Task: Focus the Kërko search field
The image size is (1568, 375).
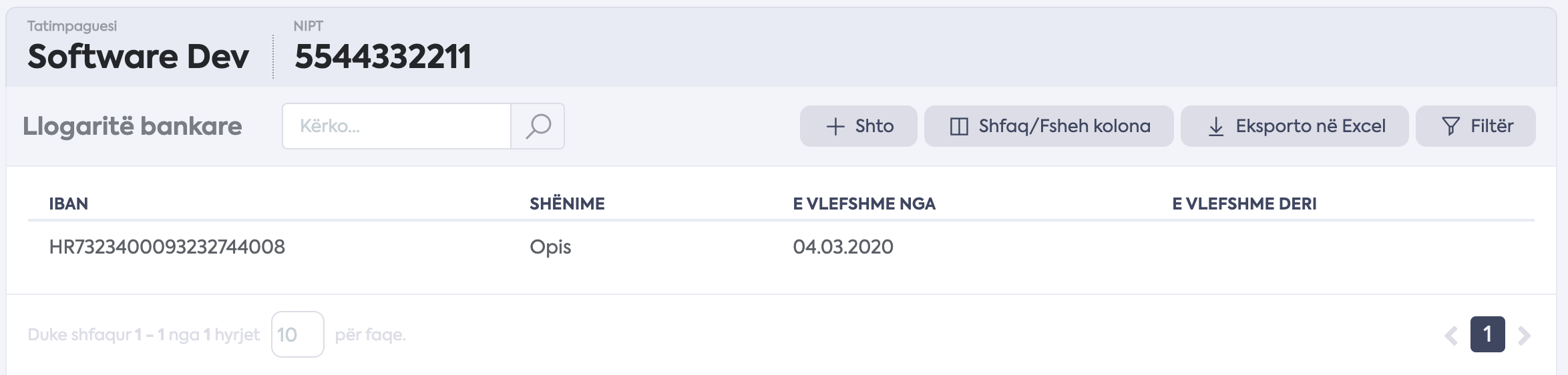Action: tap(397, 126)
